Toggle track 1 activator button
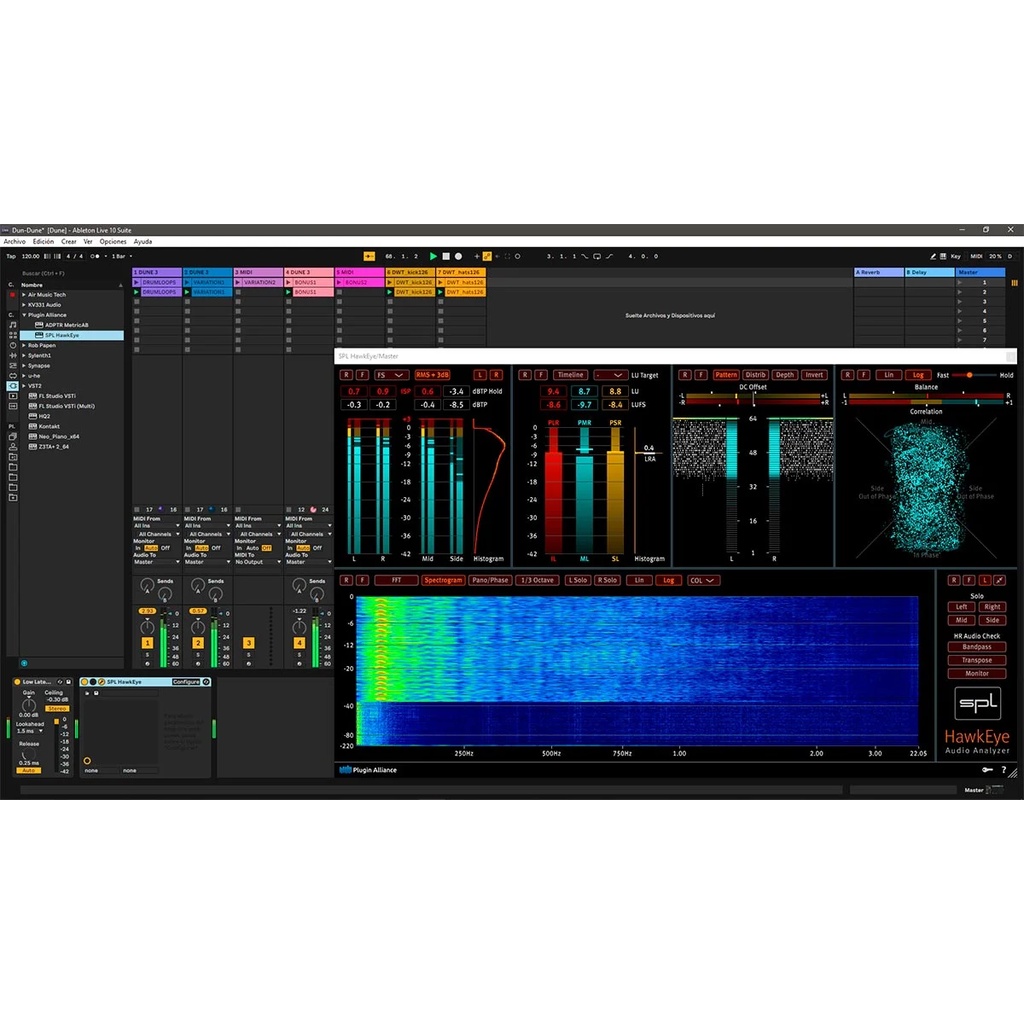This screenshot has height=1024, width=1024. tap(148, 643)
